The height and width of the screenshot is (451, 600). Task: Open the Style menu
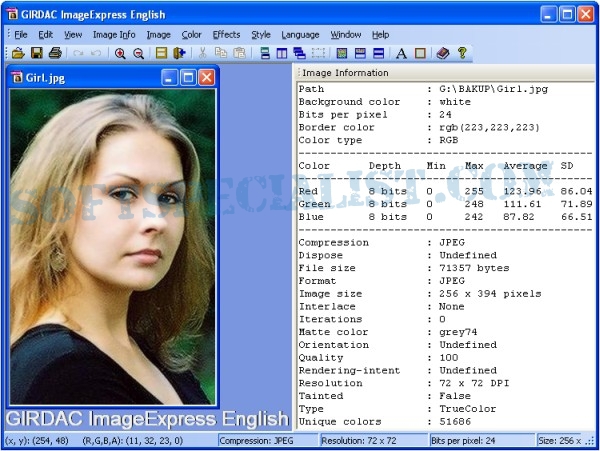click(261, 34)
